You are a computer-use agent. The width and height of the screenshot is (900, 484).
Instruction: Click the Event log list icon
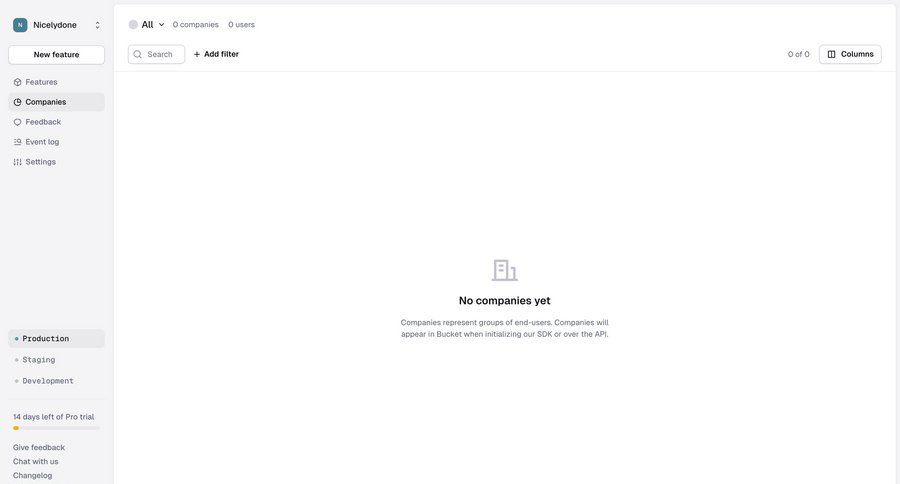tap(17, 142)
